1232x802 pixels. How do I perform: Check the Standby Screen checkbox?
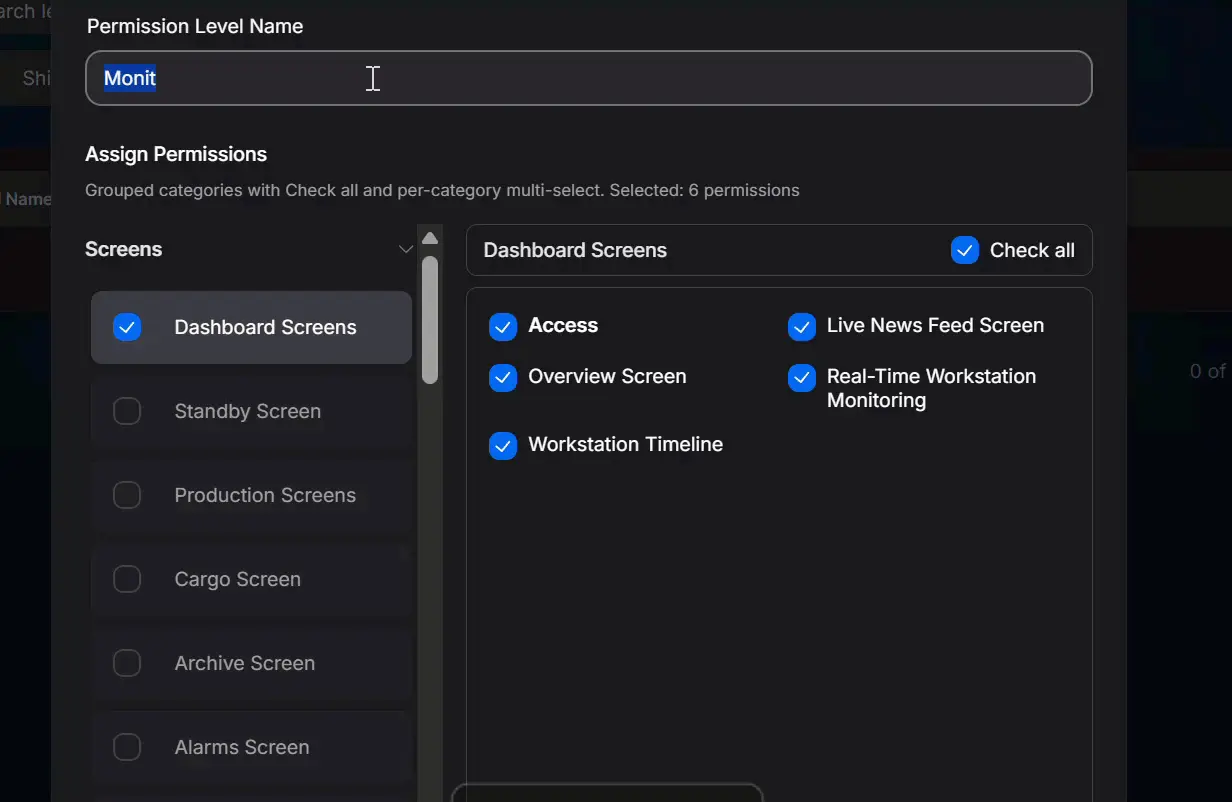127,411
